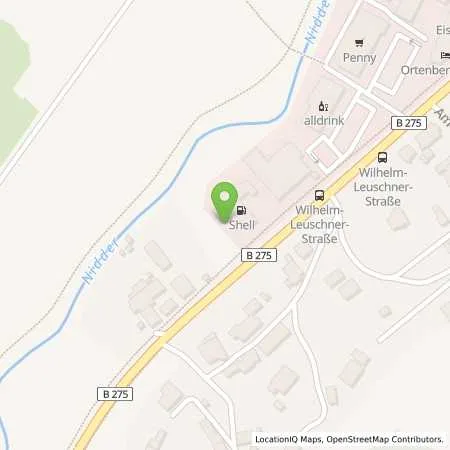This screenshot has height=450, width=450.
Task: Open the OpenStreetMap Contributors attribution
Action: 385,439
